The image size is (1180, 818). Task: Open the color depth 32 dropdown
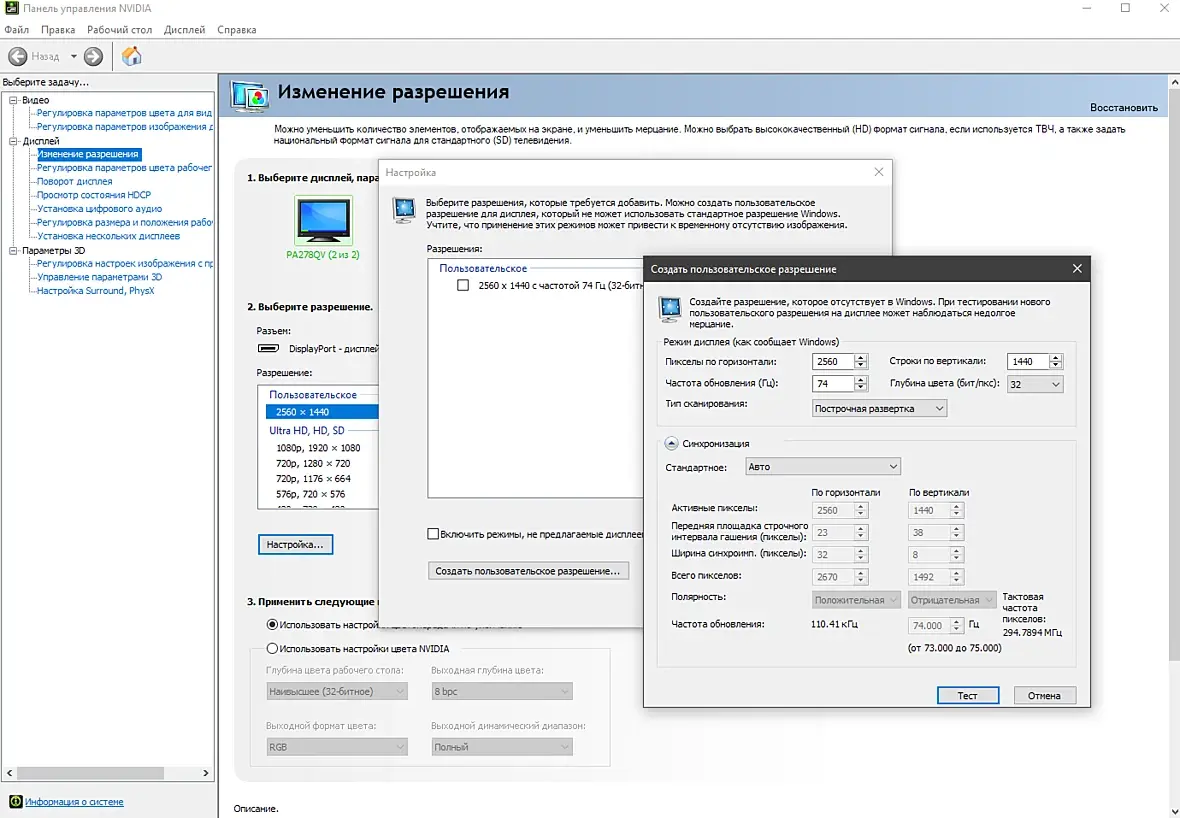(x=1035, y=385)
